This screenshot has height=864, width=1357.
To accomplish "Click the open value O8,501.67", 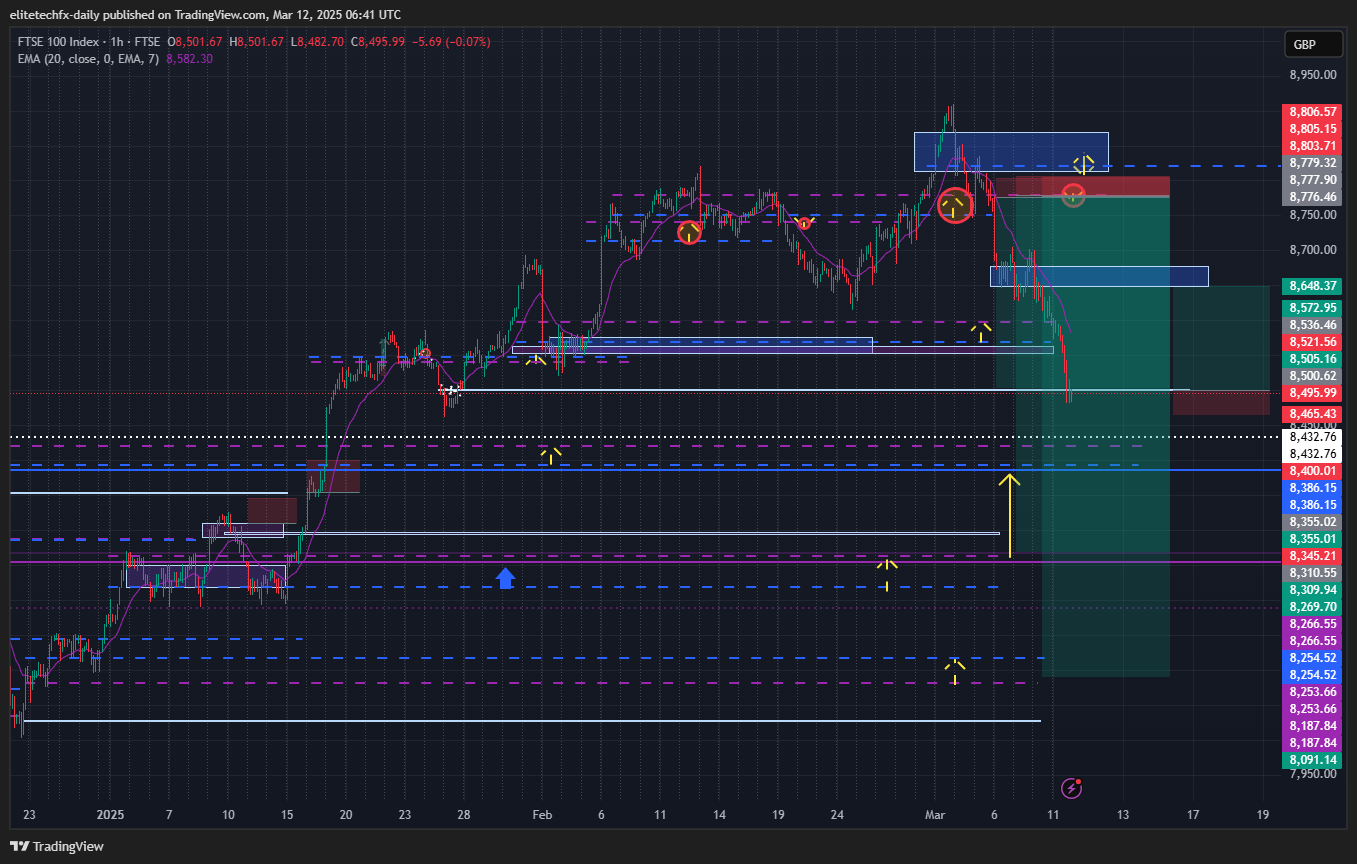I will (195, 42).
